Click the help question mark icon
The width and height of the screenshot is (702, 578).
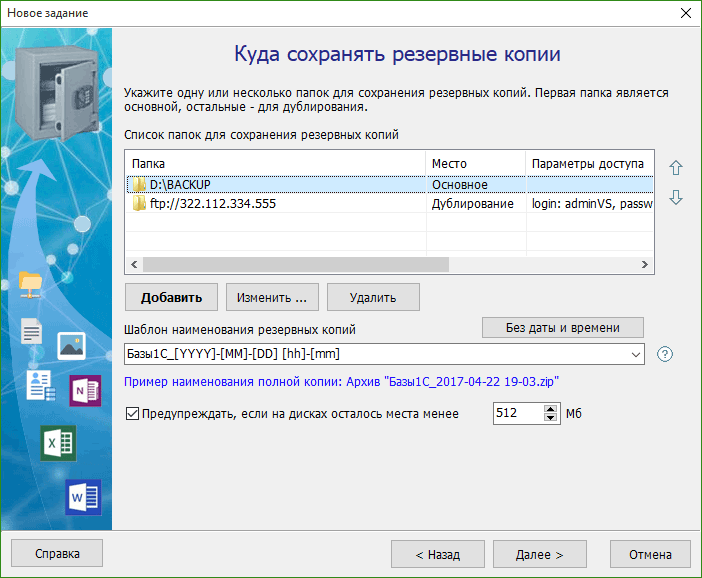664,354
